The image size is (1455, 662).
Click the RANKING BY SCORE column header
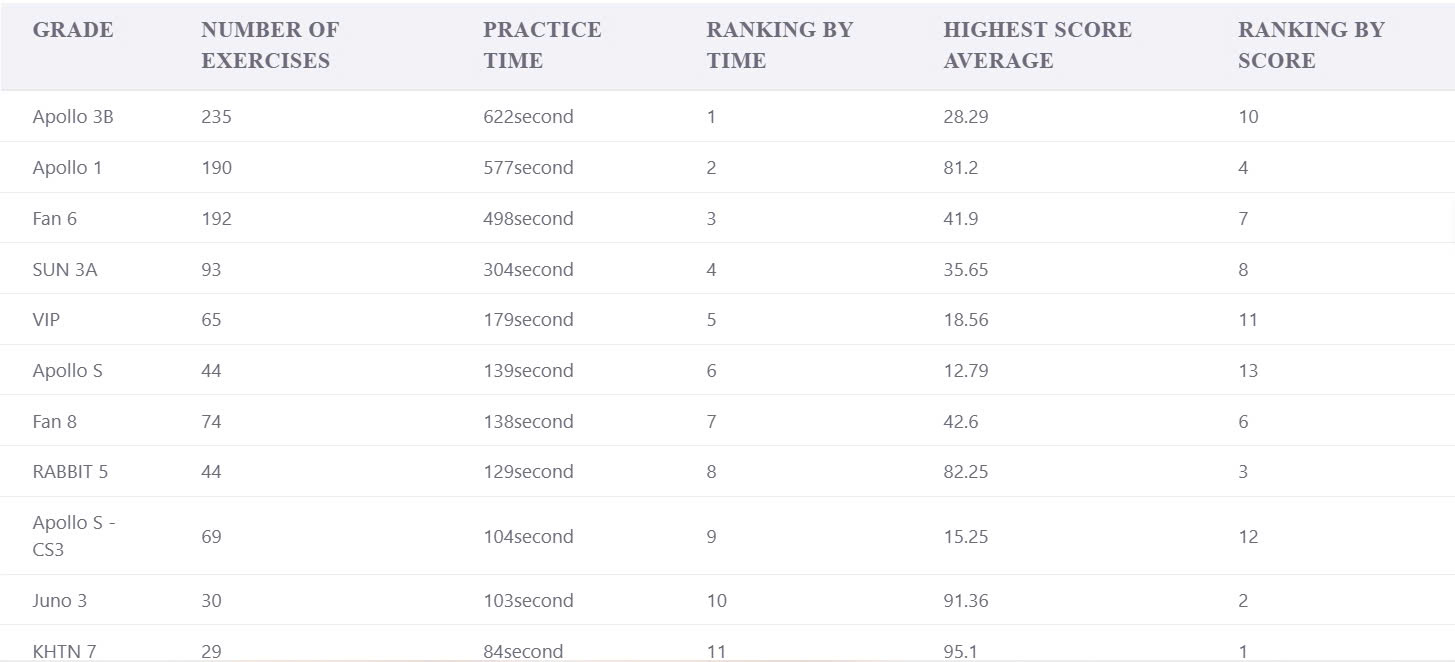tap(1311, 45)
